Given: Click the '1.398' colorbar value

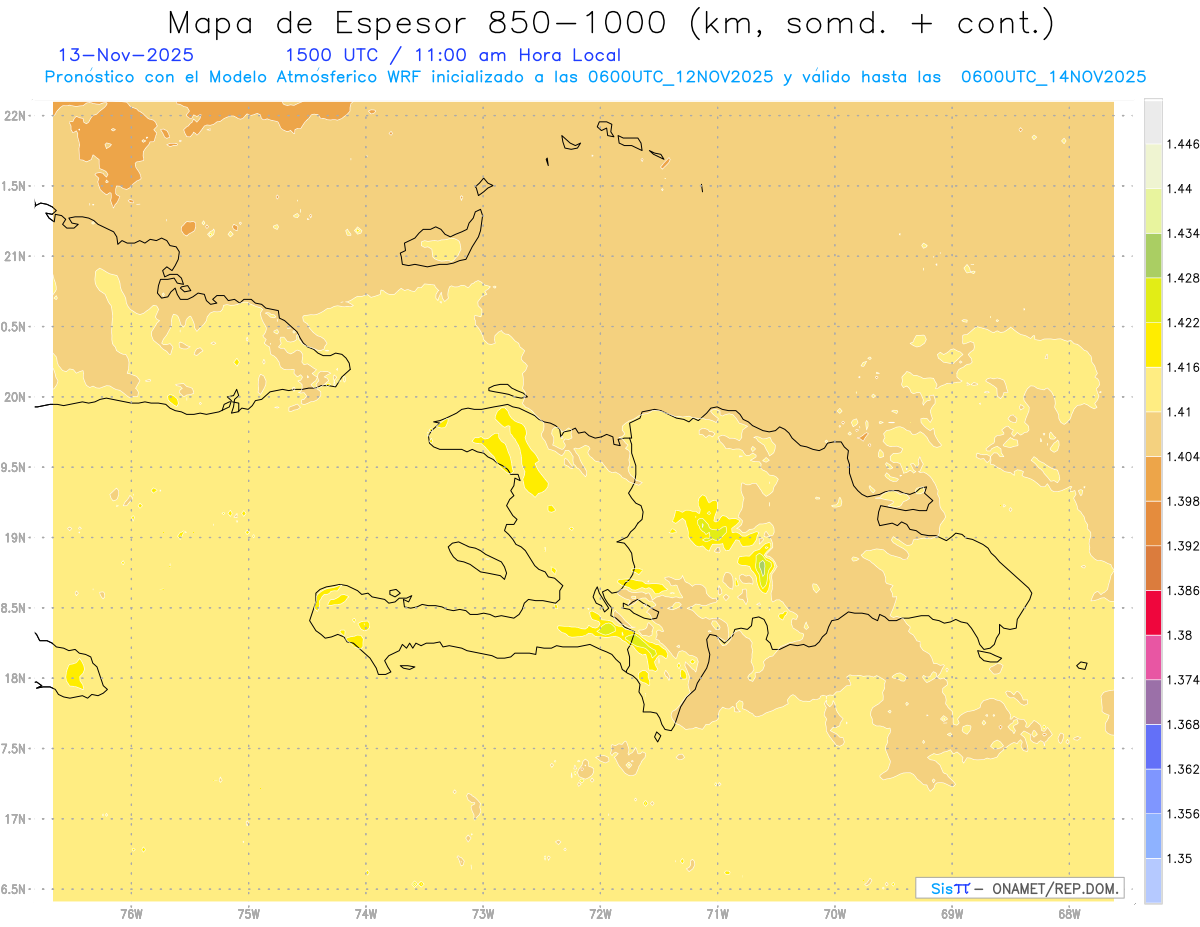Looking at the screenshot, I should click(x=1183, y=501).
